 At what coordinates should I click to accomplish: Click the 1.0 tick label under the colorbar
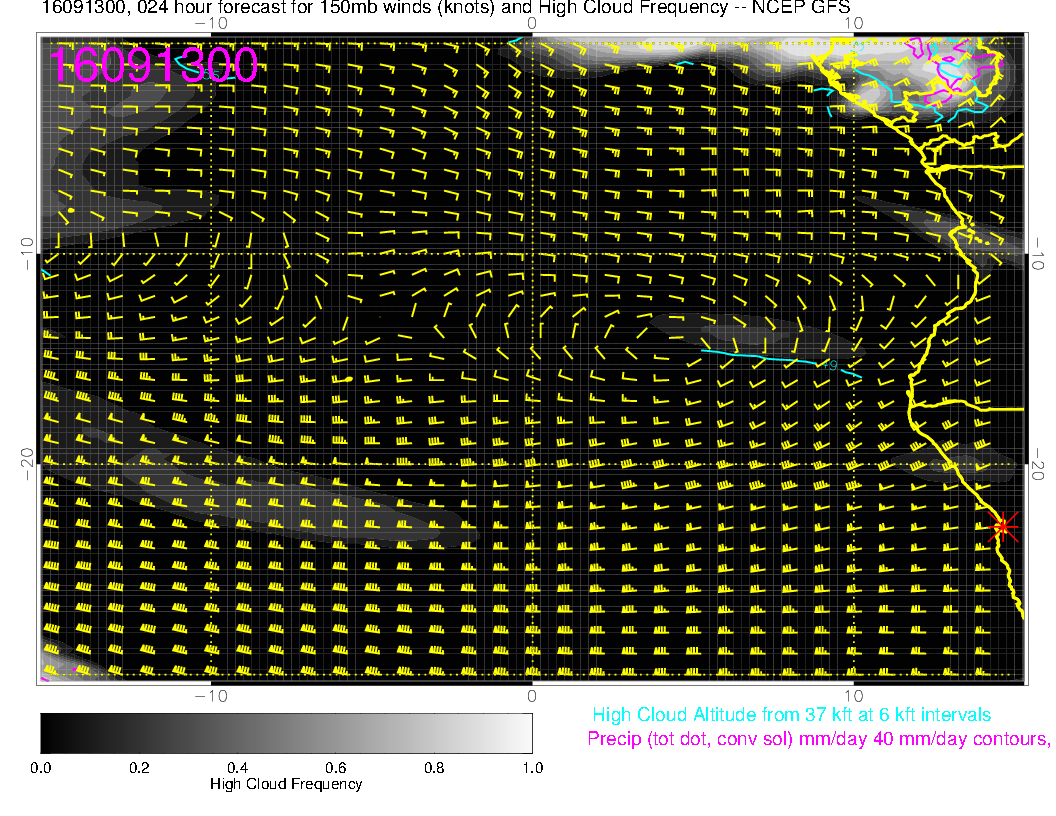click(x=531, y=768)
